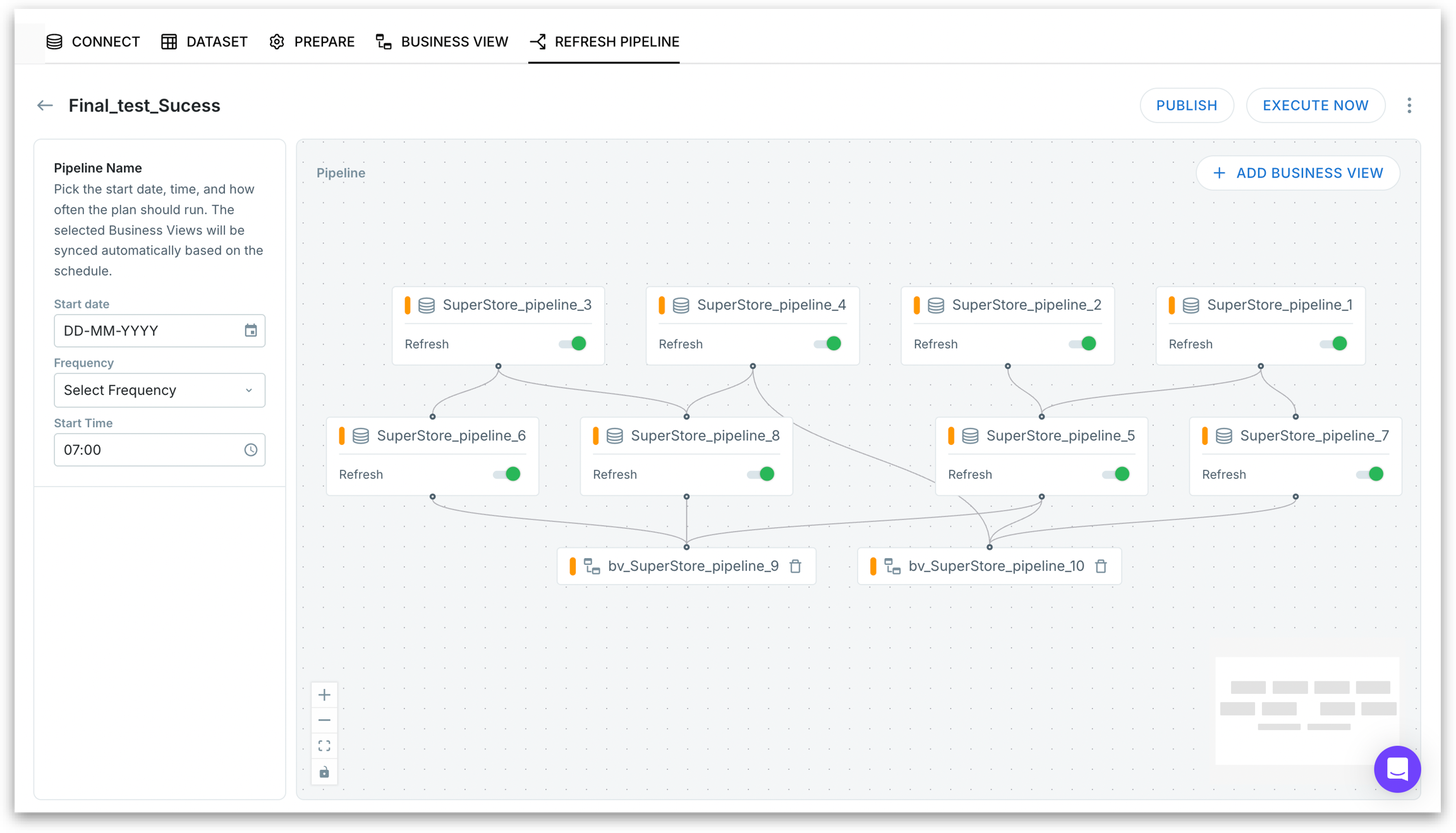Switch off Refresh for SuperStore_pipeline_7
The width and height of the screenshot is (1456, 833).
(1369, 474)
